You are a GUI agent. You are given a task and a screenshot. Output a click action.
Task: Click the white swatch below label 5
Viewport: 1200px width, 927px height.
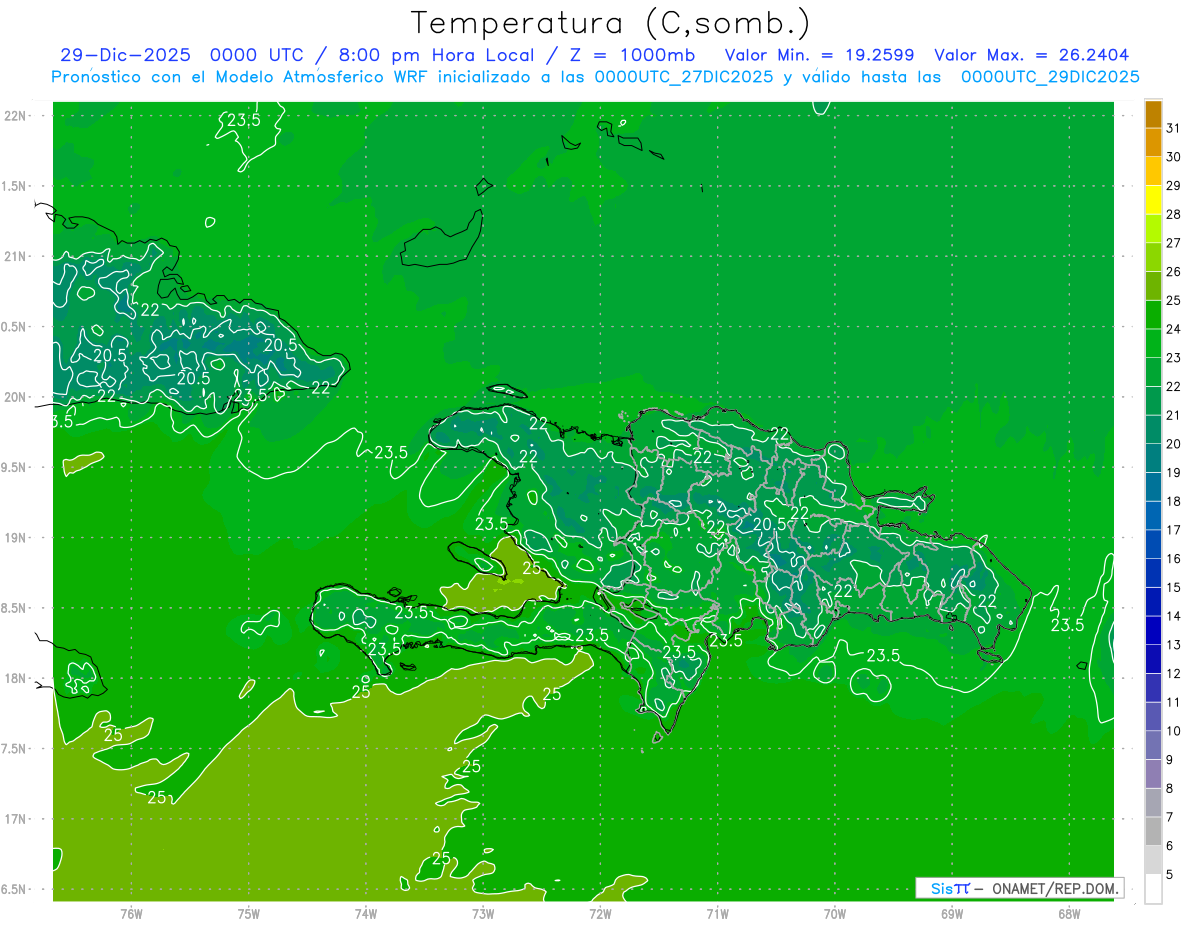point(1153,889)
